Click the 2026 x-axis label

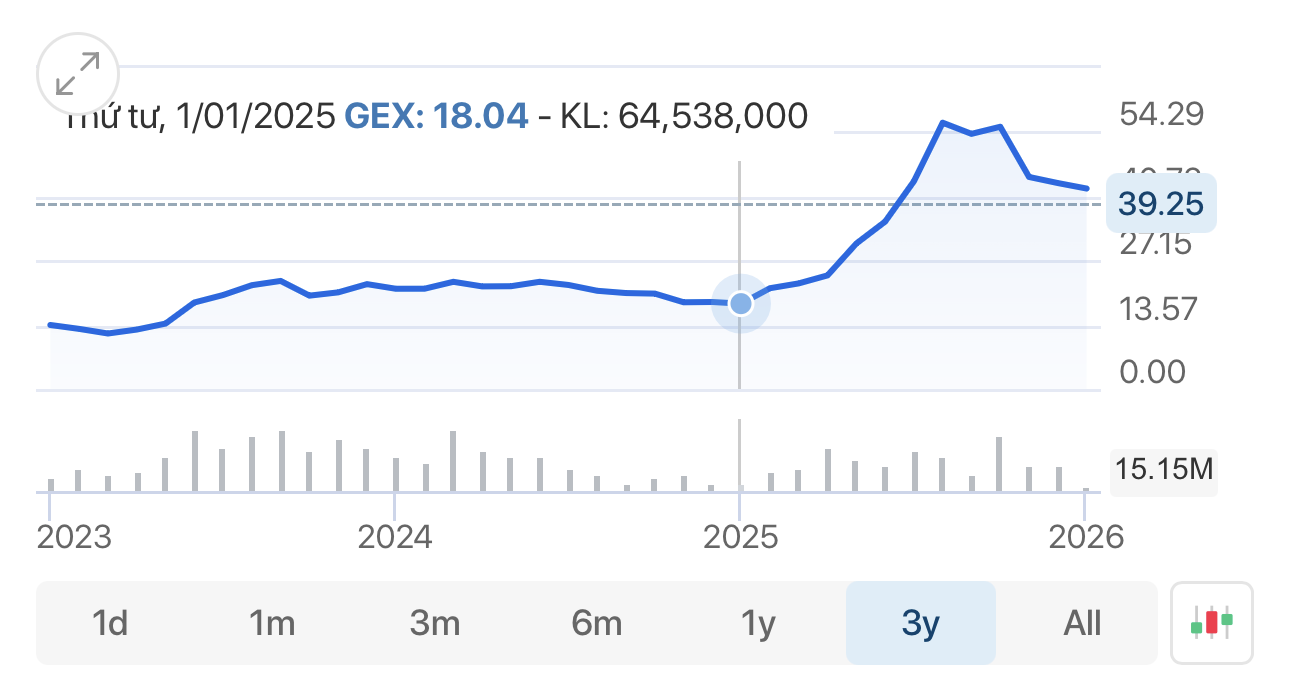(x=1086, y=537)
